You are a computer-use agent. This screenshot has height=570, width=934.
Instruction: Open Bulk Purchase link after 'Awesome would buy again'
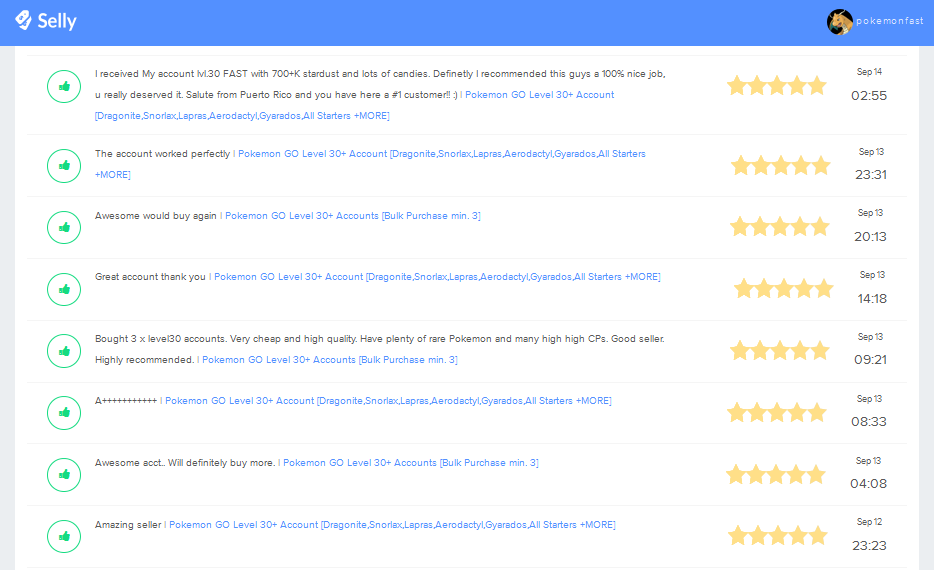(x=353, y=216)
